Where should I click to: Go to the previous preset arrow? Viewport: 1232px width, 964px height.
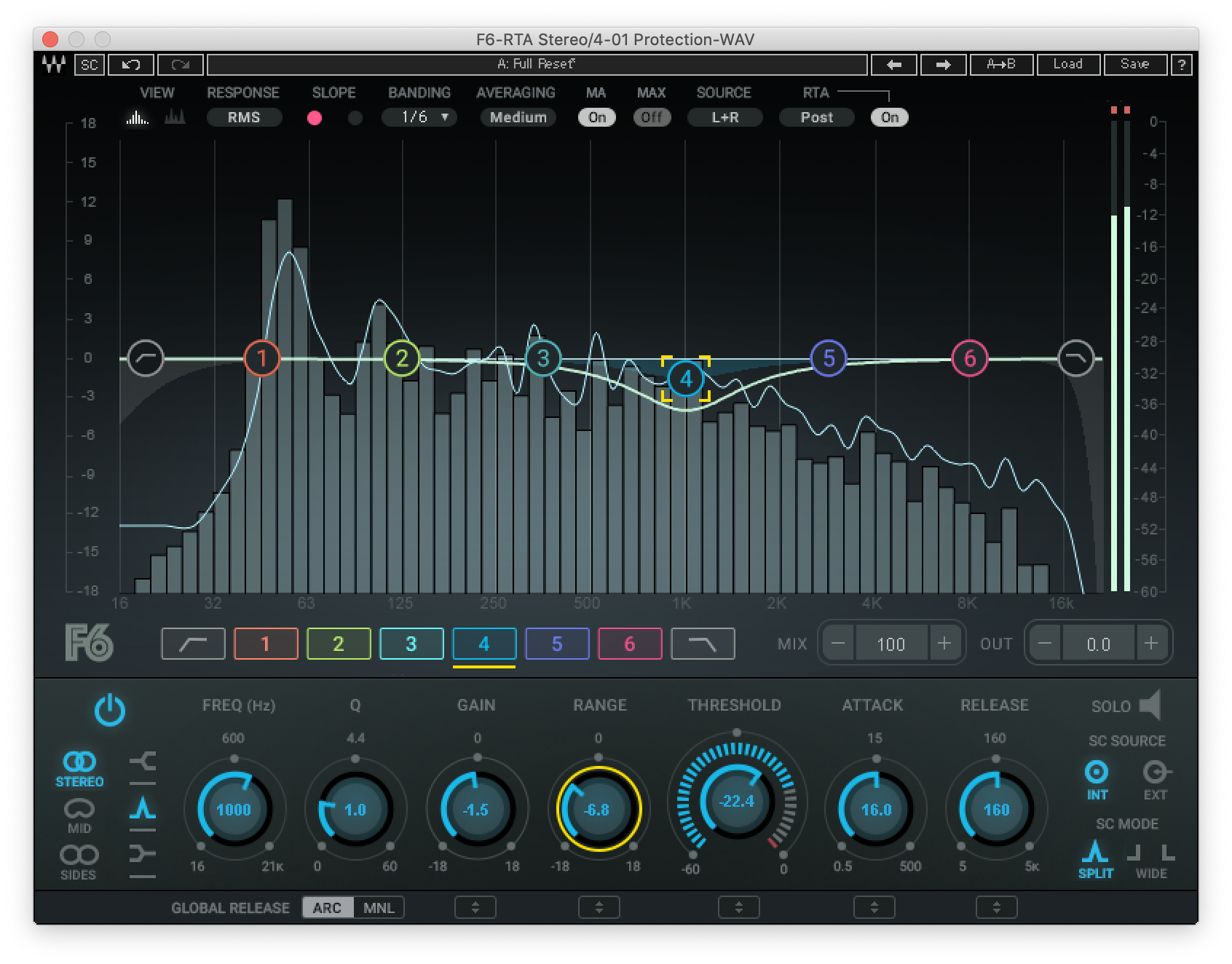[x=894, y=65]
